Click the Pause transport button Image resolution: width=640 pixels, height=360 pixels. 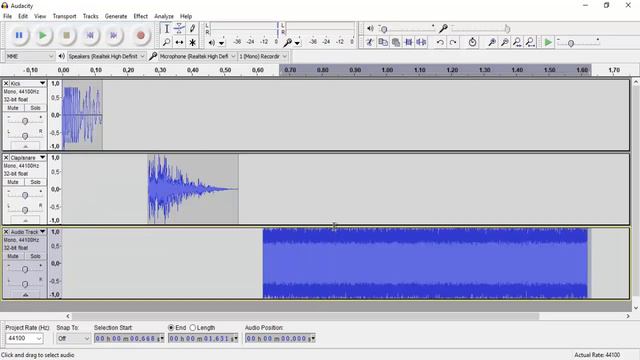coord(19,36)
